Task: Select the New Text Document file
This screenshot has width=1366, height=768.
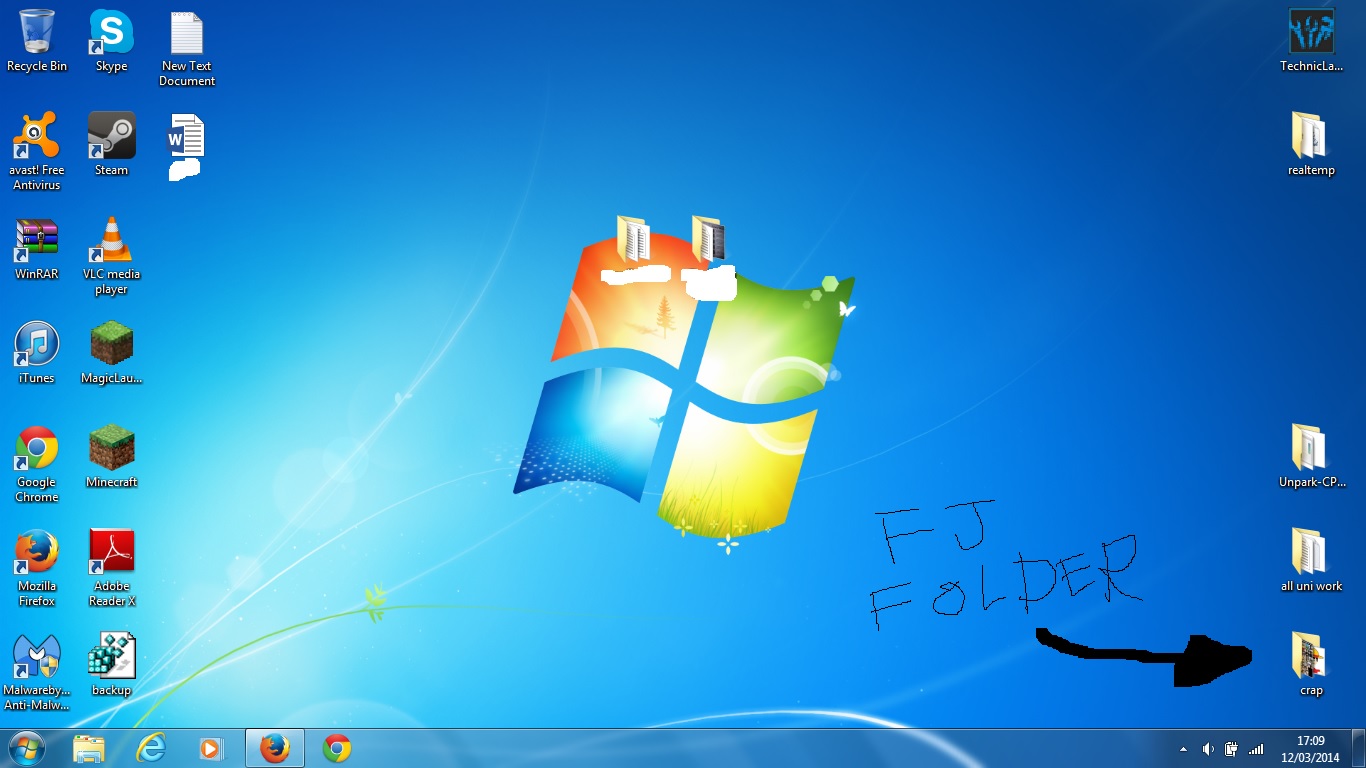Action: pyautogui.click(x=187, y=48)
